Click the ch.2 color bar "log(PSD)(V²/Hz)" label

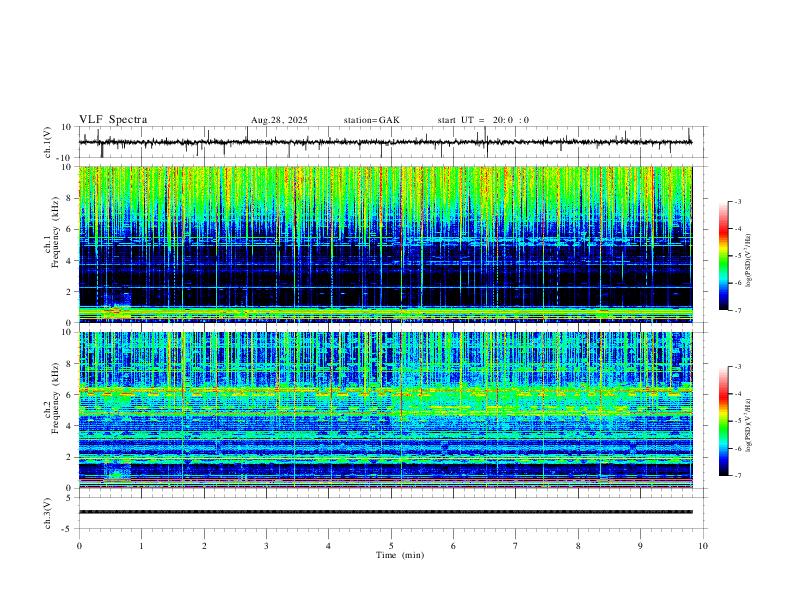[748, 426]
